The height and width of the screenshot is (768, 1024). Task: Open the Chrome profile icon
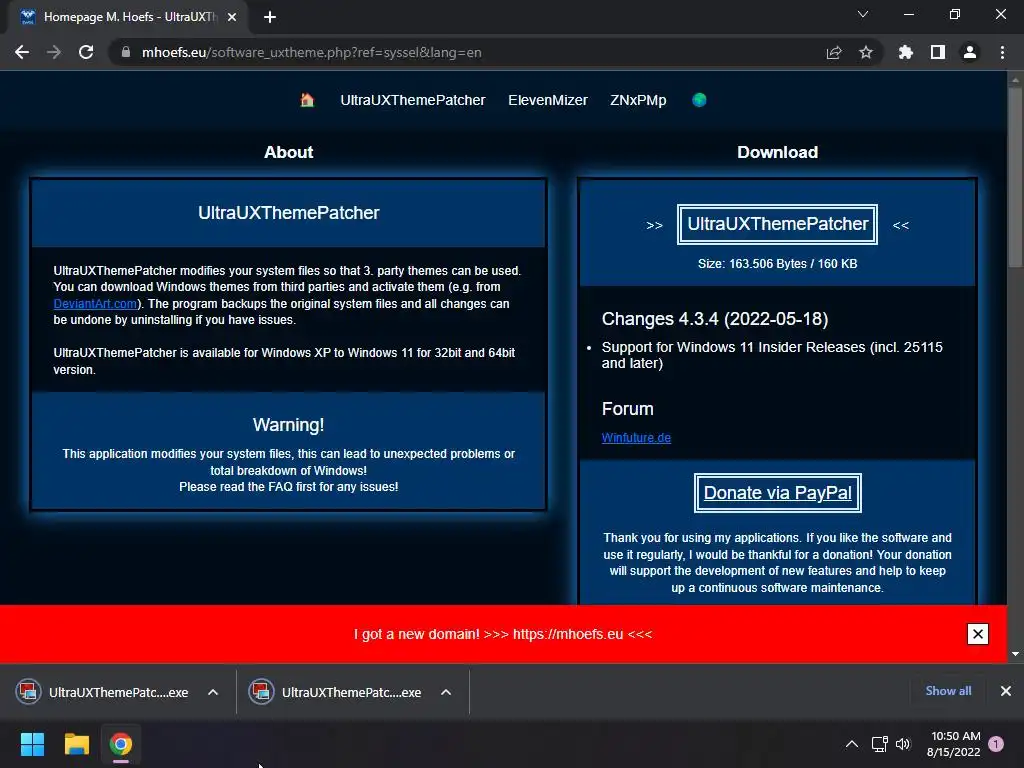(x=970, y=52)
